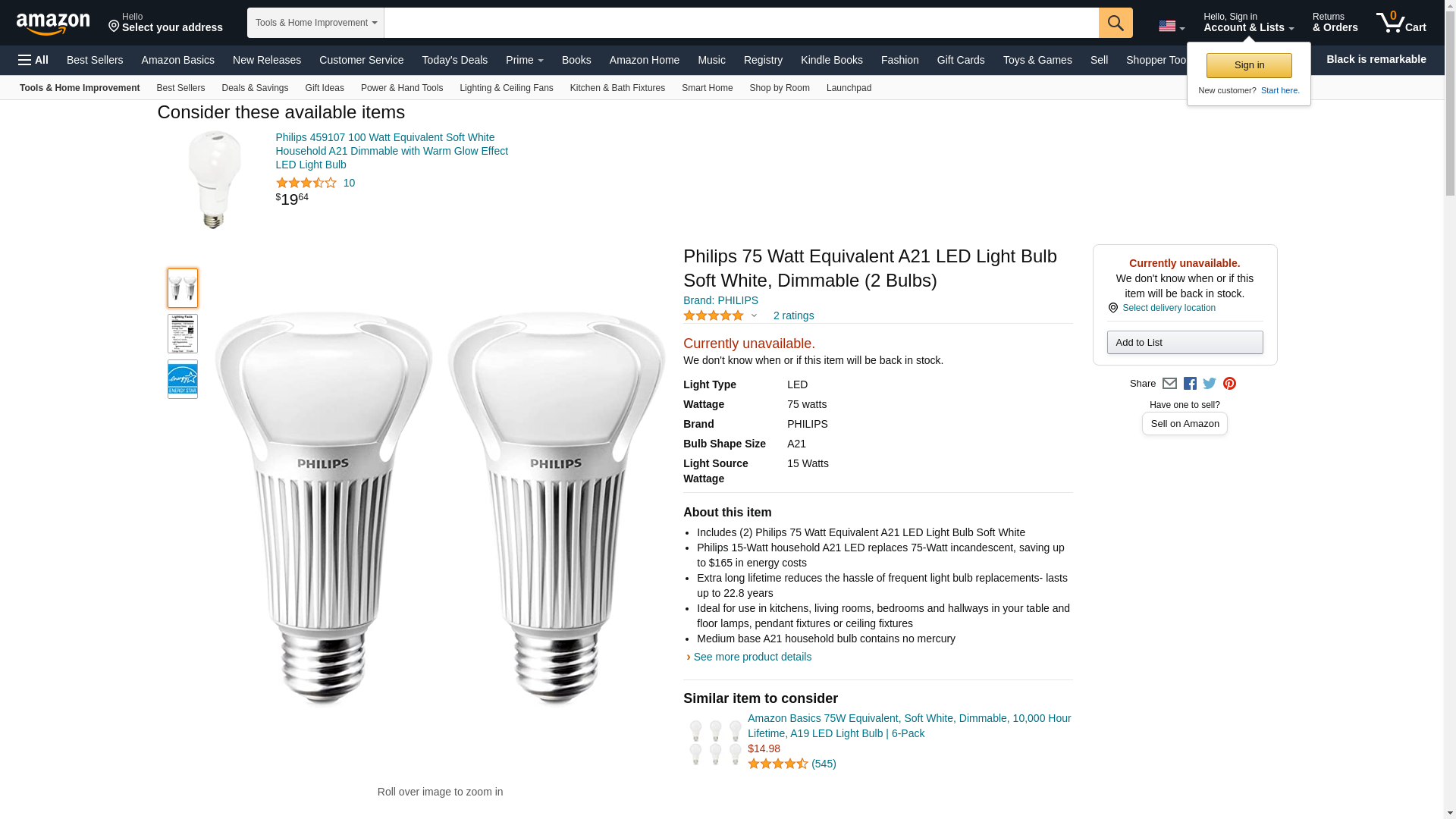
Task: Click the yellow Sign in button
Action: [x=1249, y=65]
